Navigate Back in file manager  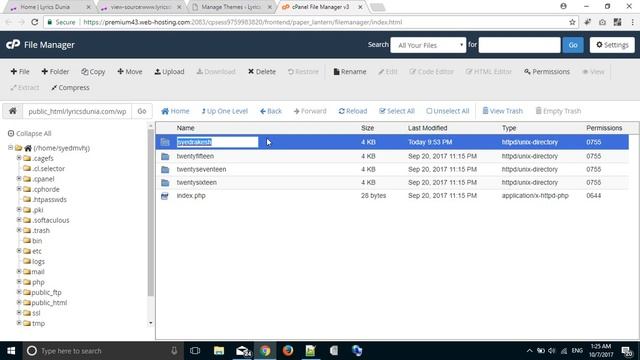click(271, 111)
